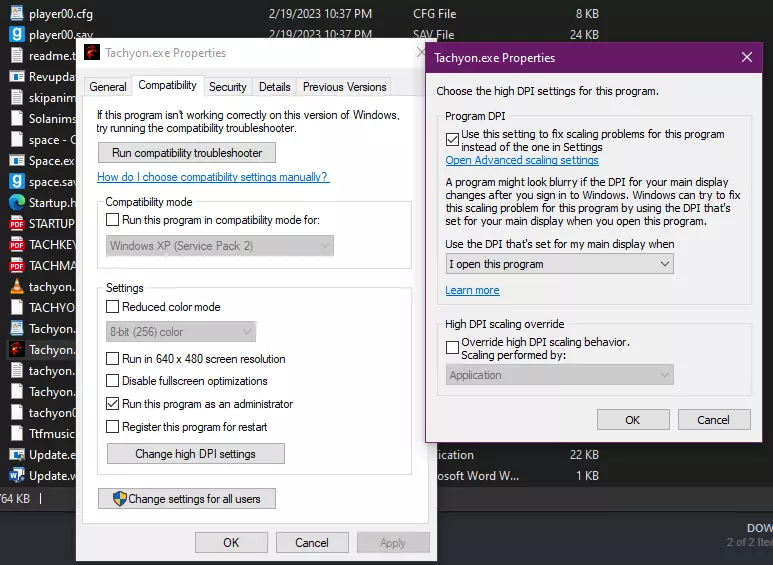Select the skipanim file icon
Viewport: 773px width, 565px height.
pyautogui.click(x=17, y=98)
